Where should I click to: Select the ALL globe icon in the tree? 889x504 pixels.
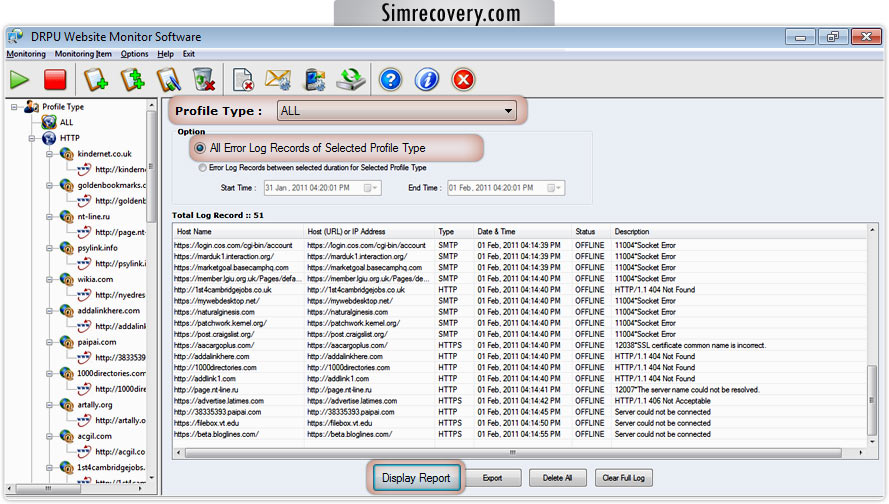[49, 122]
